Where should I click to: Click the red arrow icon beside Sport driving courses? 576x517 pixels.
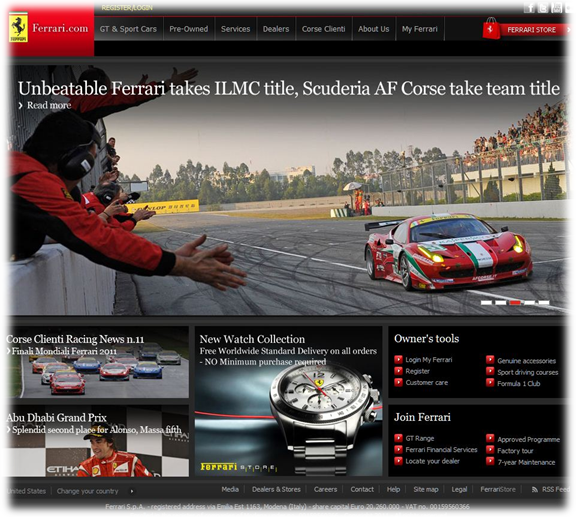point(490,371)
